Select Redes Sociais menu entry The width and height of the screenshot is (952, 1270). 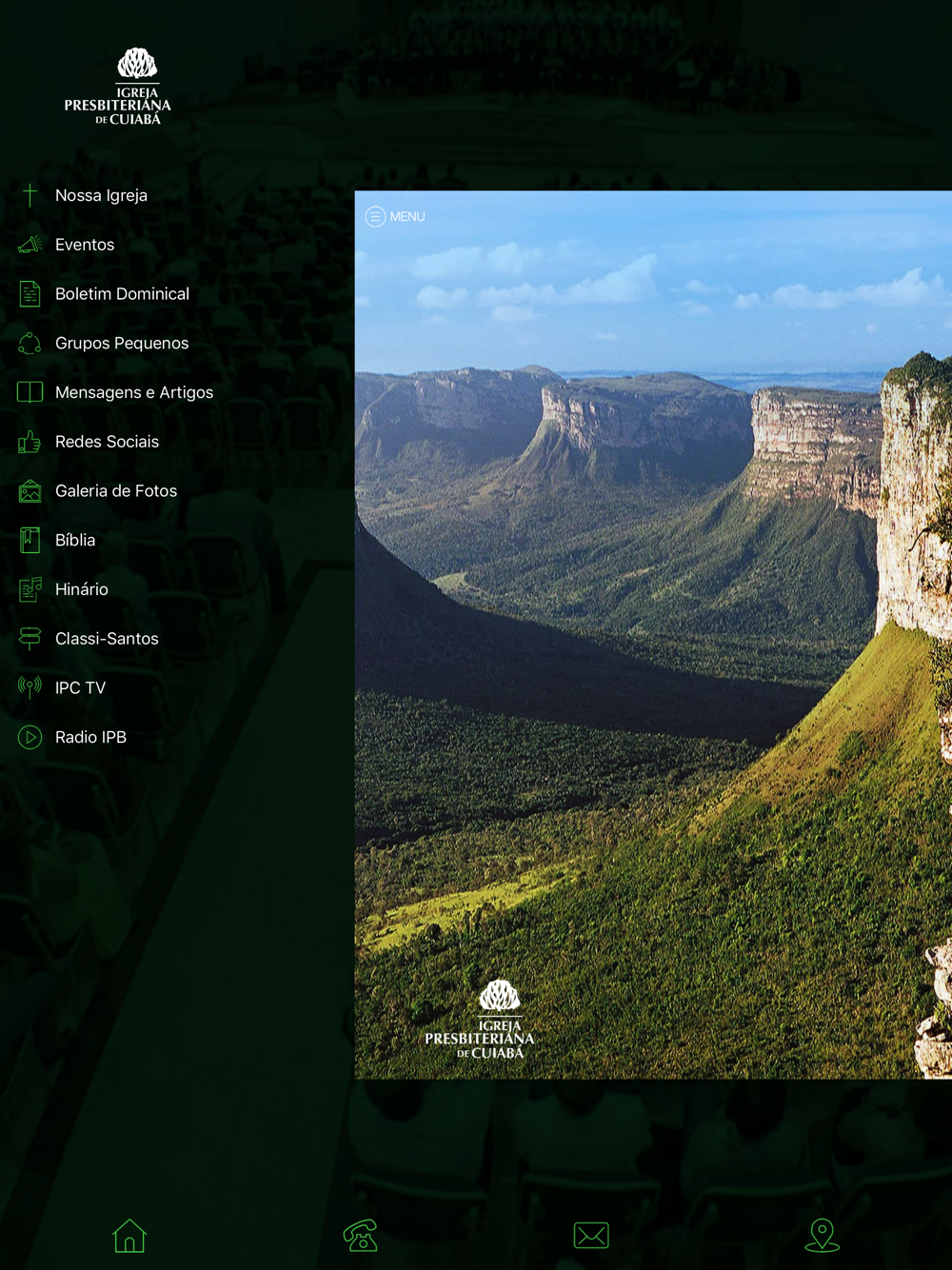tap(107, 442)
